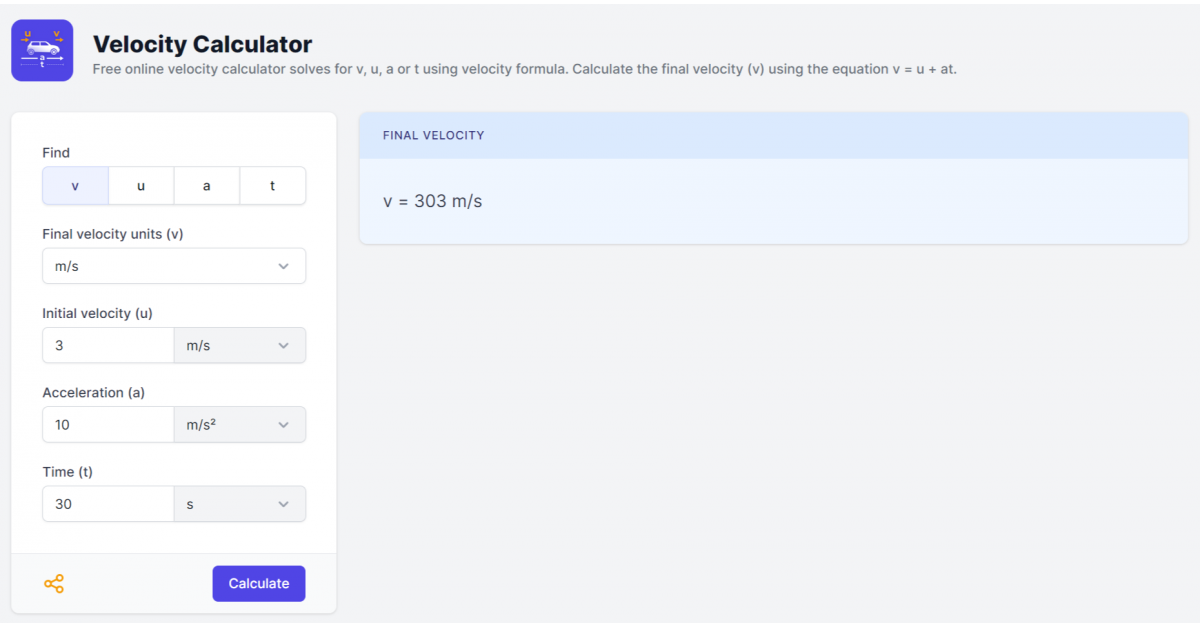Select 'v' in the Find options
Screen dimensions: 1200x628
coord(75,186)
